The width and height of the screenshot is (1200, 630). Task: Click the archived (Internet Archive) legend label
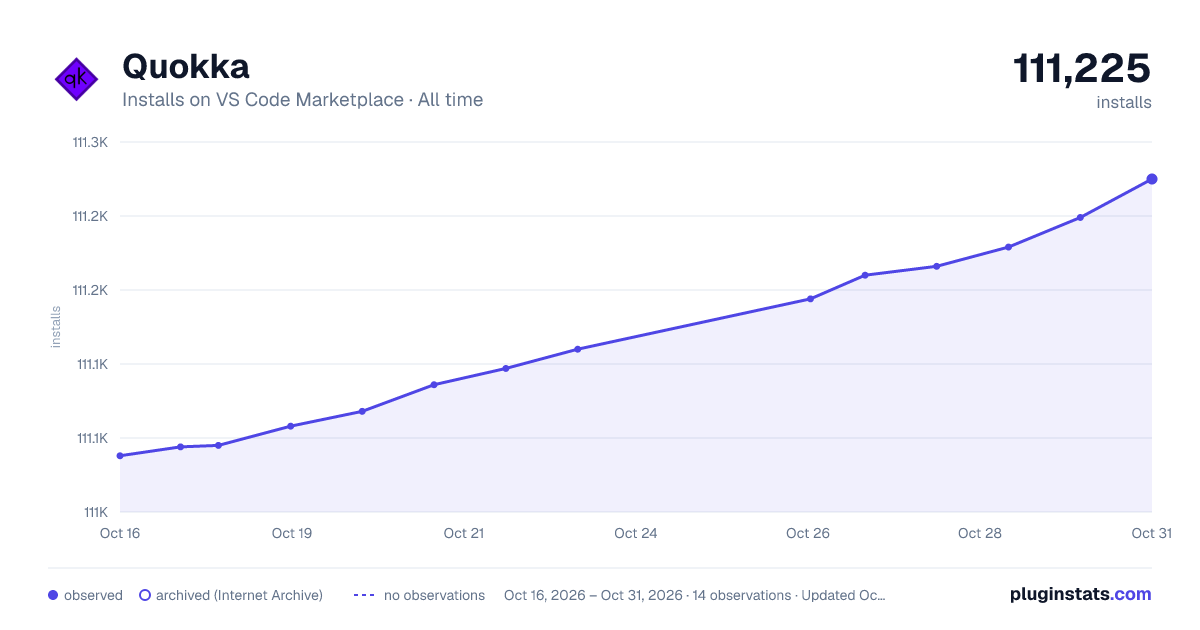pos(239,595)
